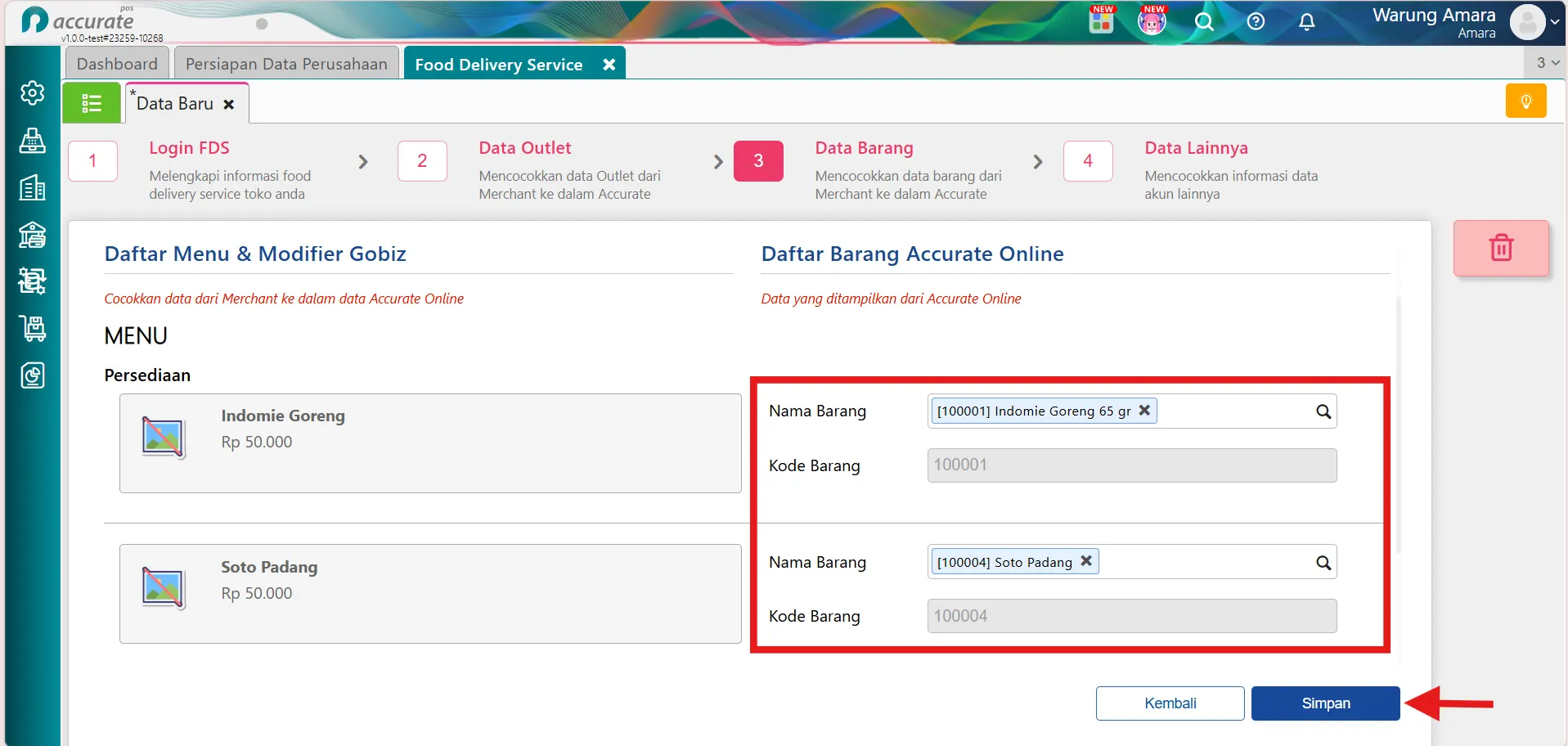
Task: Switch to Persiapan Data Perusahaan tab
Action: click(286, 64)
